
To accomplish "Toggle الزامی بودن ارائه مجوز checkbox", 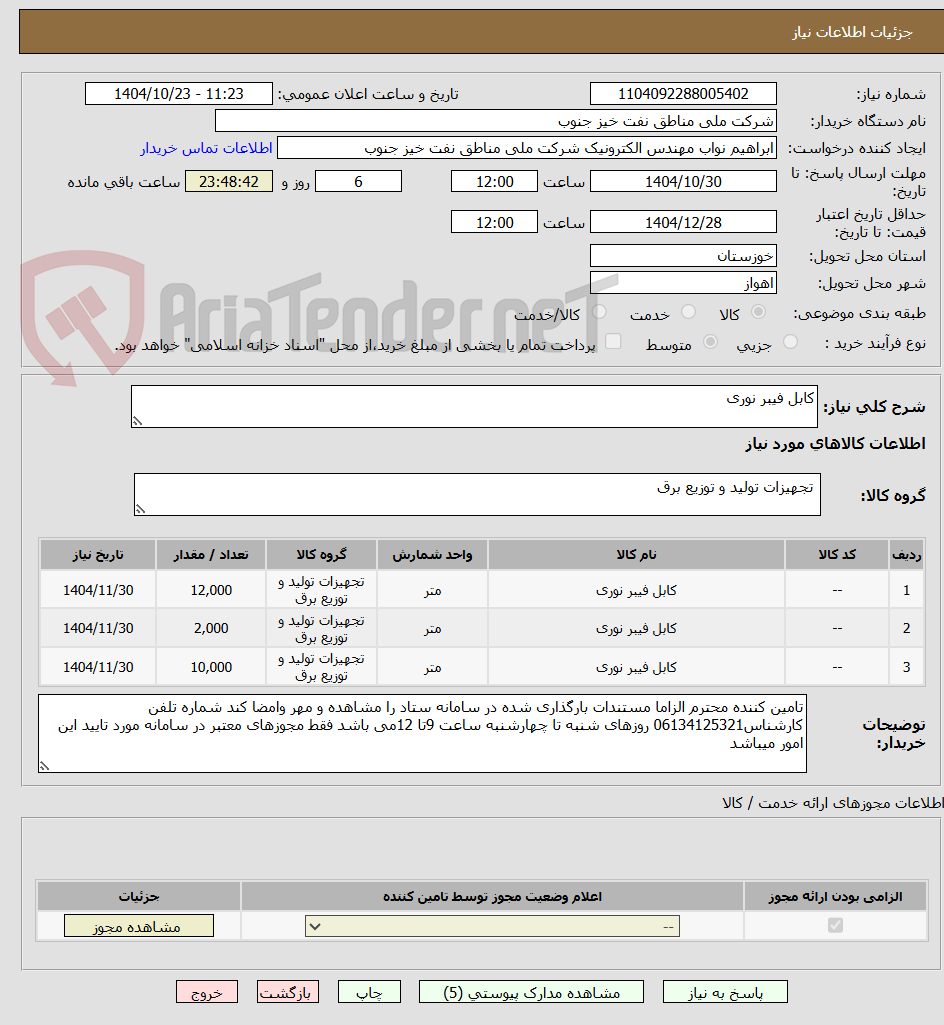I will coord(835,925).
